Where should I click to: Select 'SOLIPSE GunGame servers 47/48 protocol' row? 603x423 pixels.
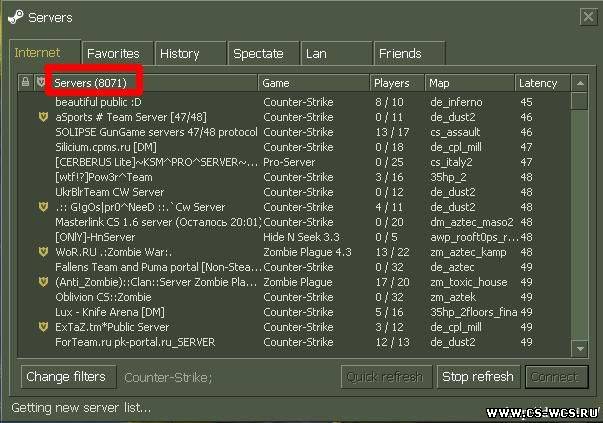[294, 132]
